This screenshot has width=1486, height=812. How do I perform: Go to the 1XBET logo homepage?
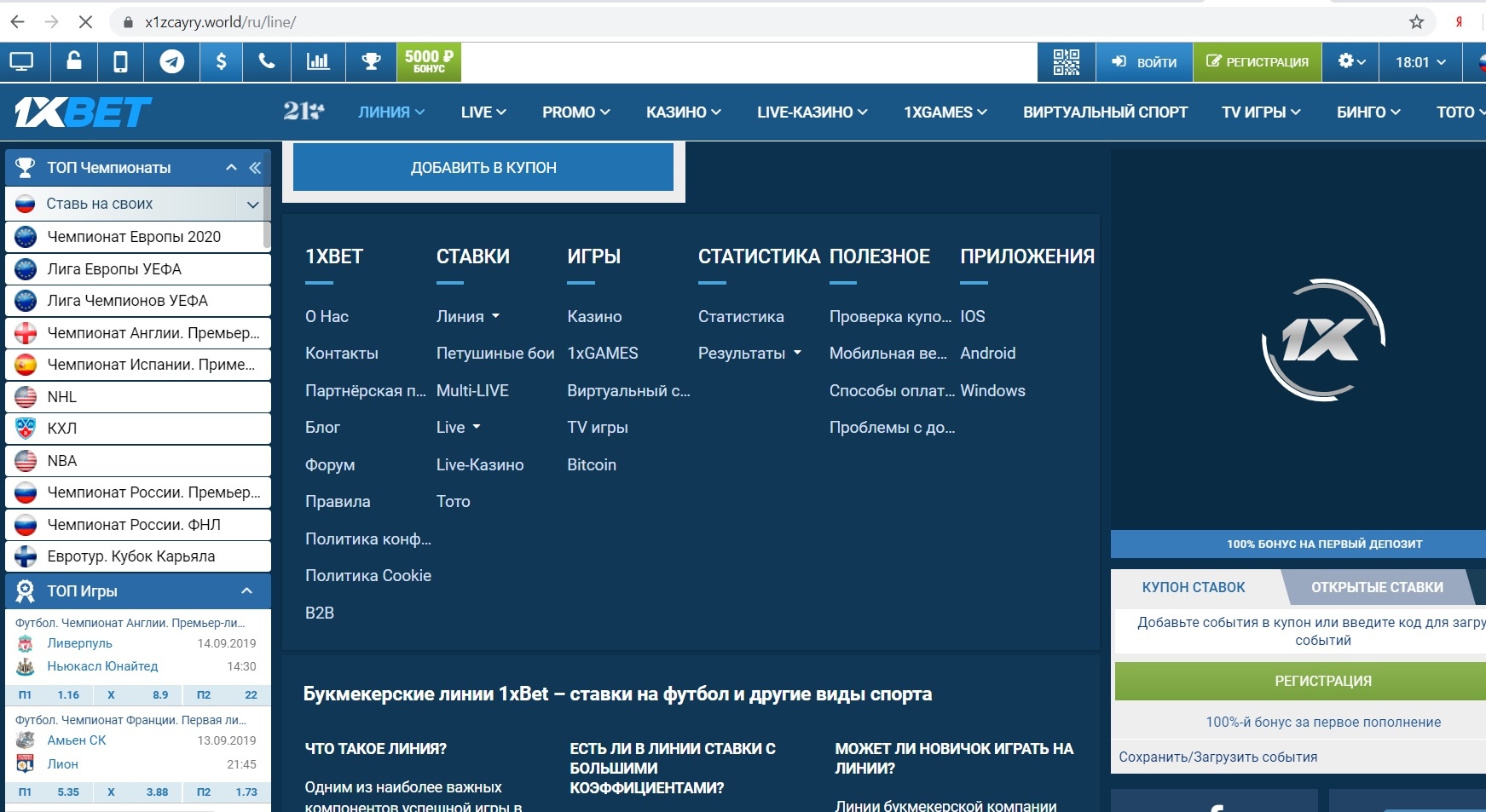[83, 112]
